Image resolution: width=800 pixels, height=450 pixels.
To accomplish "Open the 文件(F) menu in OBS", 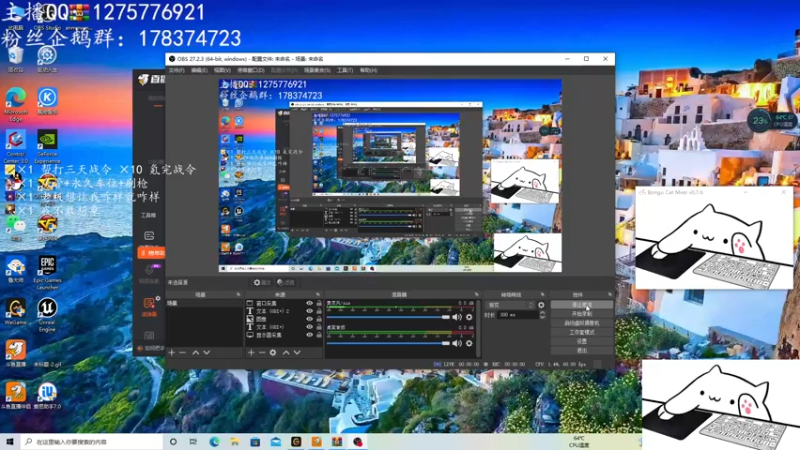I will [x=177, y=70].
